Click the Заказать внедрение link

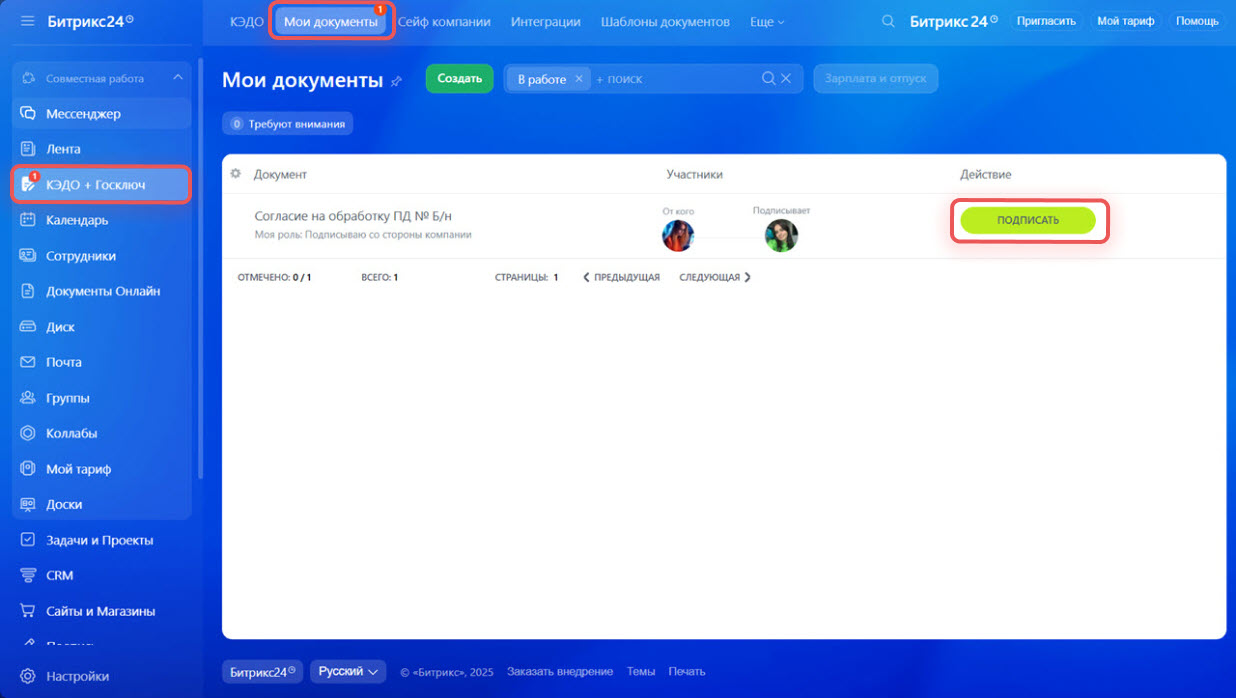[560, 672]
